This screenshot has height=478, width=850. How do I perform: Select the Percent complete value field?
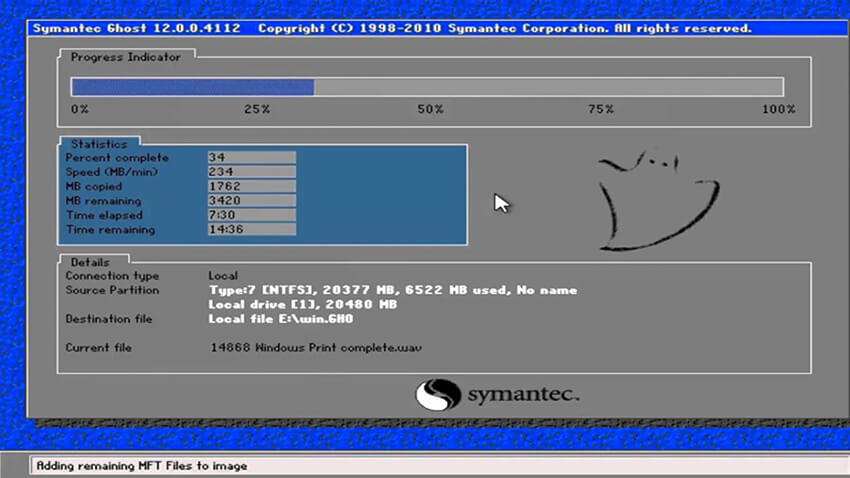[251, 158]
